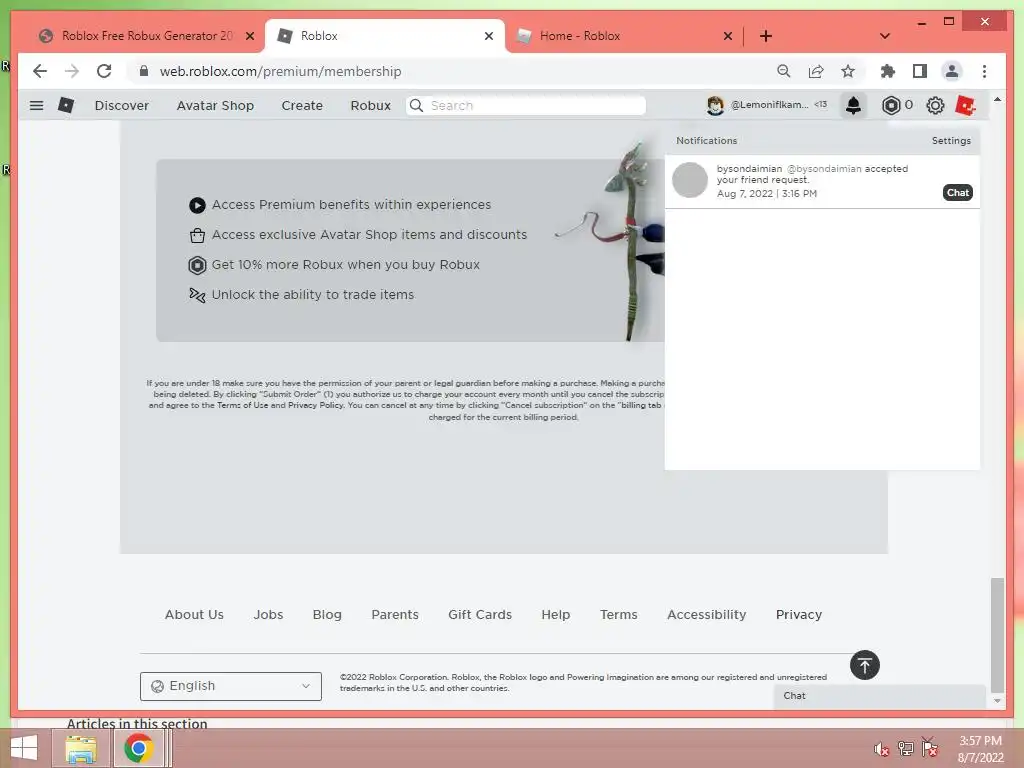This screenshot has height=768, width=1024.
Task: Click the scroll-to-top arrow button
Action: click(865, 665)
